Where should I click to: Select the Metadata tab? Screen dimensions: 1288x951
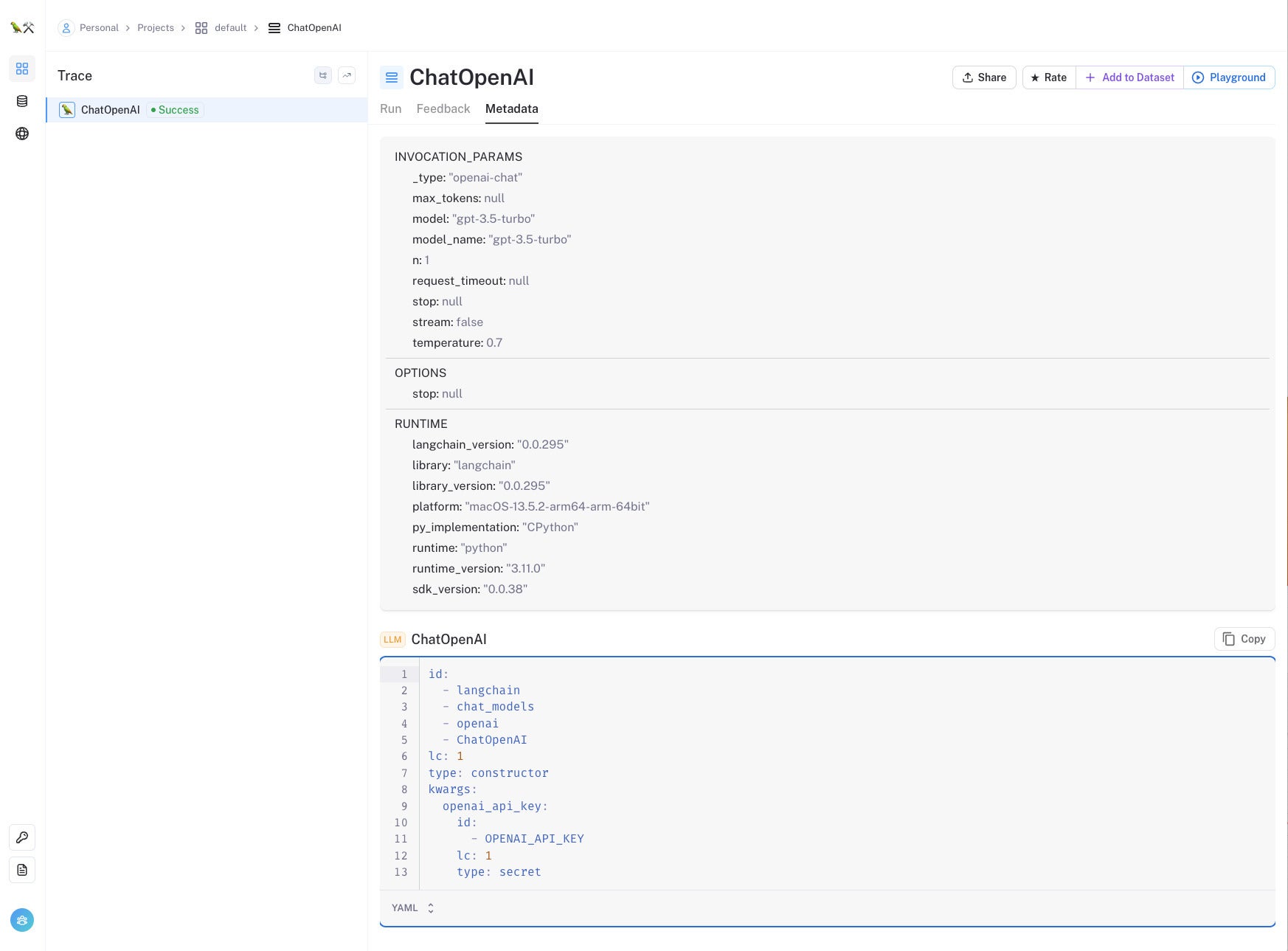(x=512, y=108)
